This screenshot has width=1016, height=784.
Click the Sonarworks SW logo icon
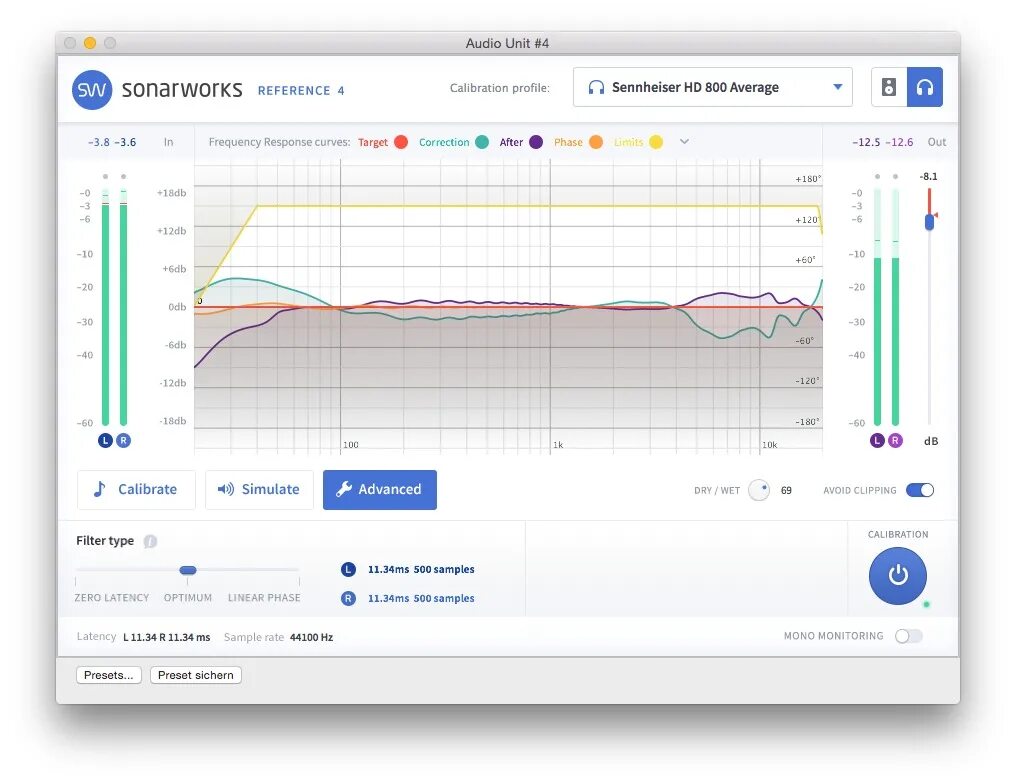(91, 89)
